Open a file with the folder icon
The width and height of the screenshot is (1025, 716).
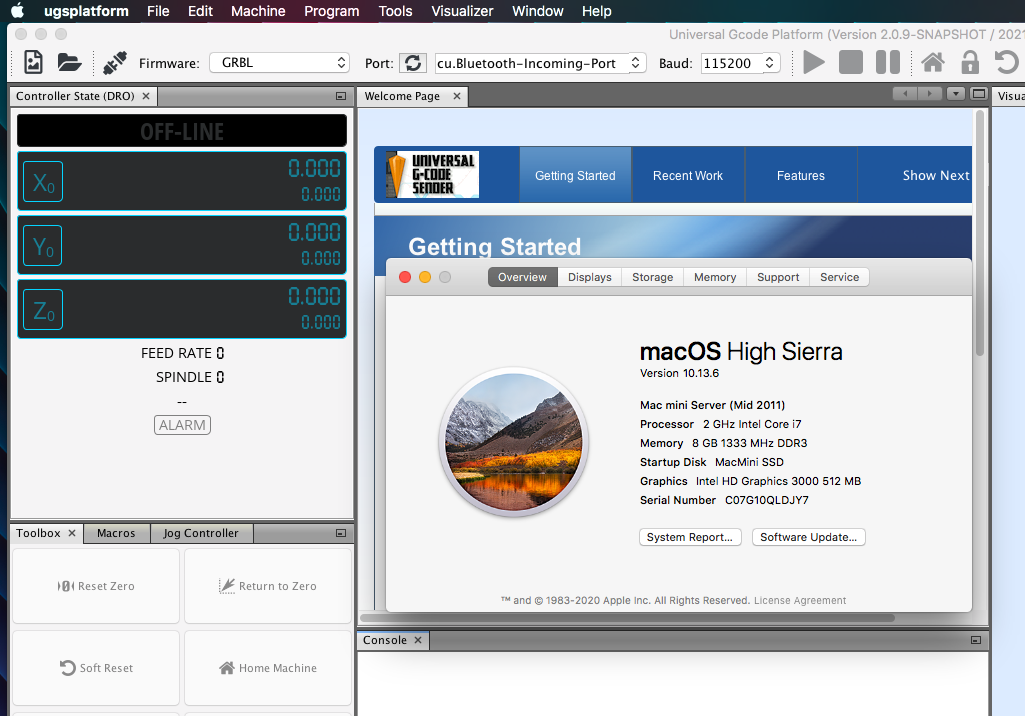tap(69, 63)
